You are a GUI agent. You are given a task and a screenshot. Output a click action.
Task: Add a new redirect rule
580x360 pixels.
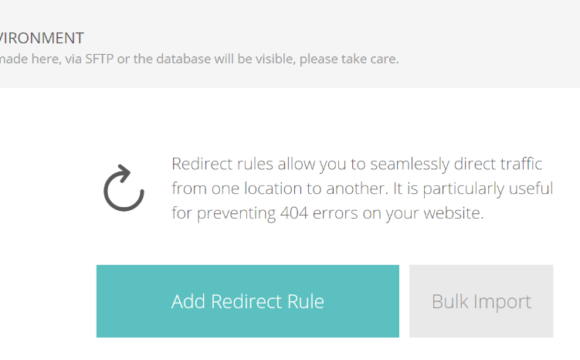coord(247,301)
